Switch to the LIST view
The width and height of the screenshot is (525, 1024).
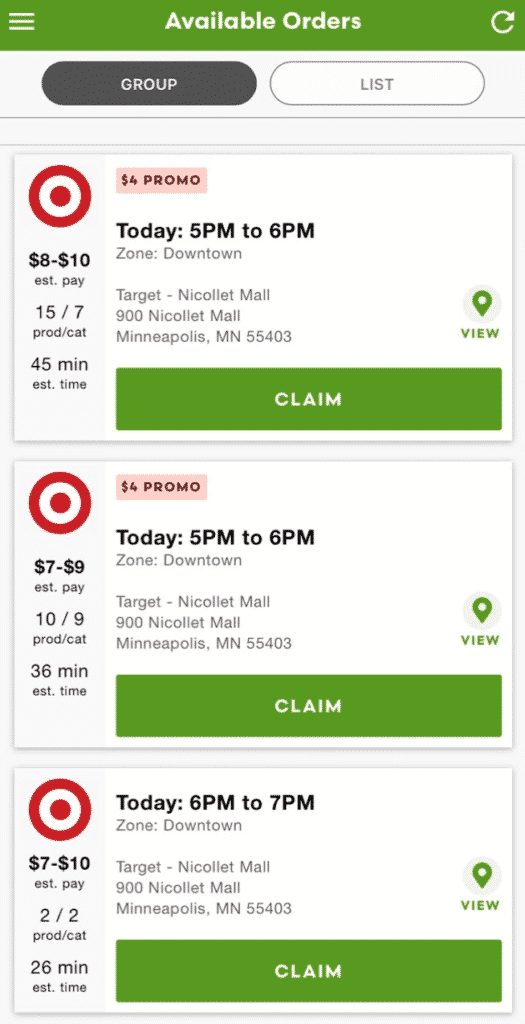coord(377,84)
